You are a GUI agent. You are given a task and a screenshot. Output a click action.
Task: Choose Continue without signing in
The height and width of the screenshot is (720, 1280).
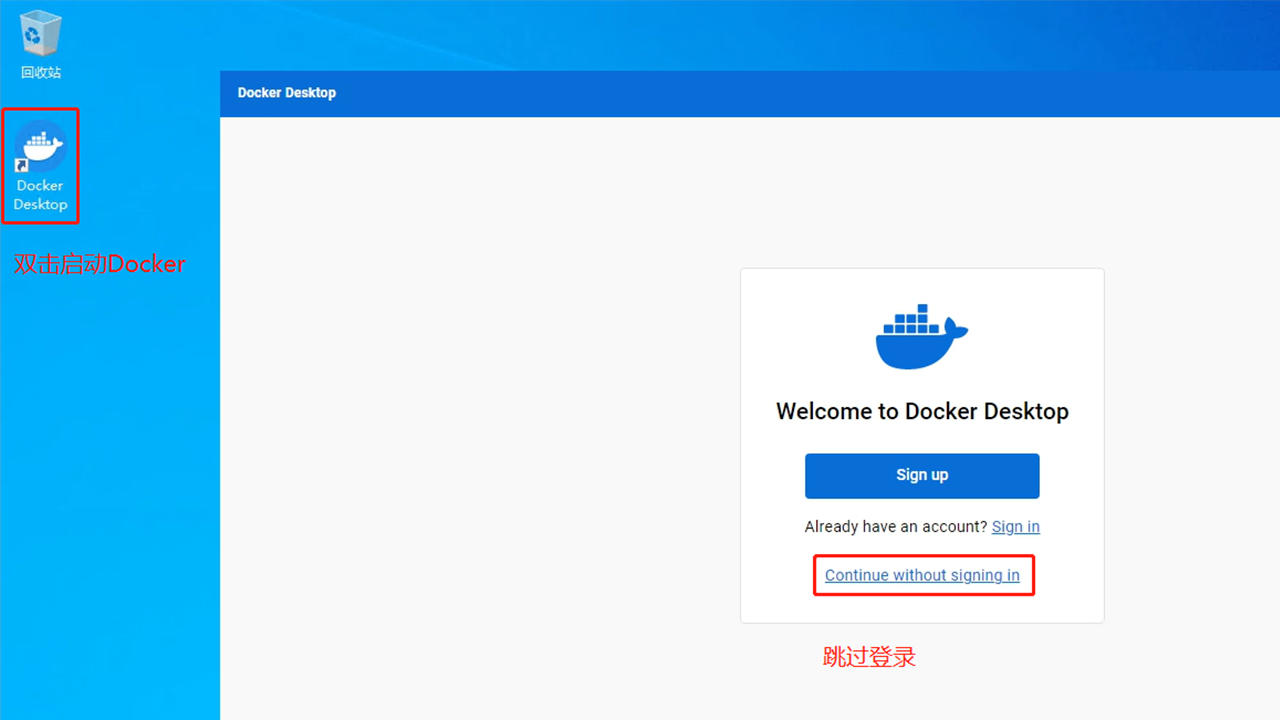(922, 575)
